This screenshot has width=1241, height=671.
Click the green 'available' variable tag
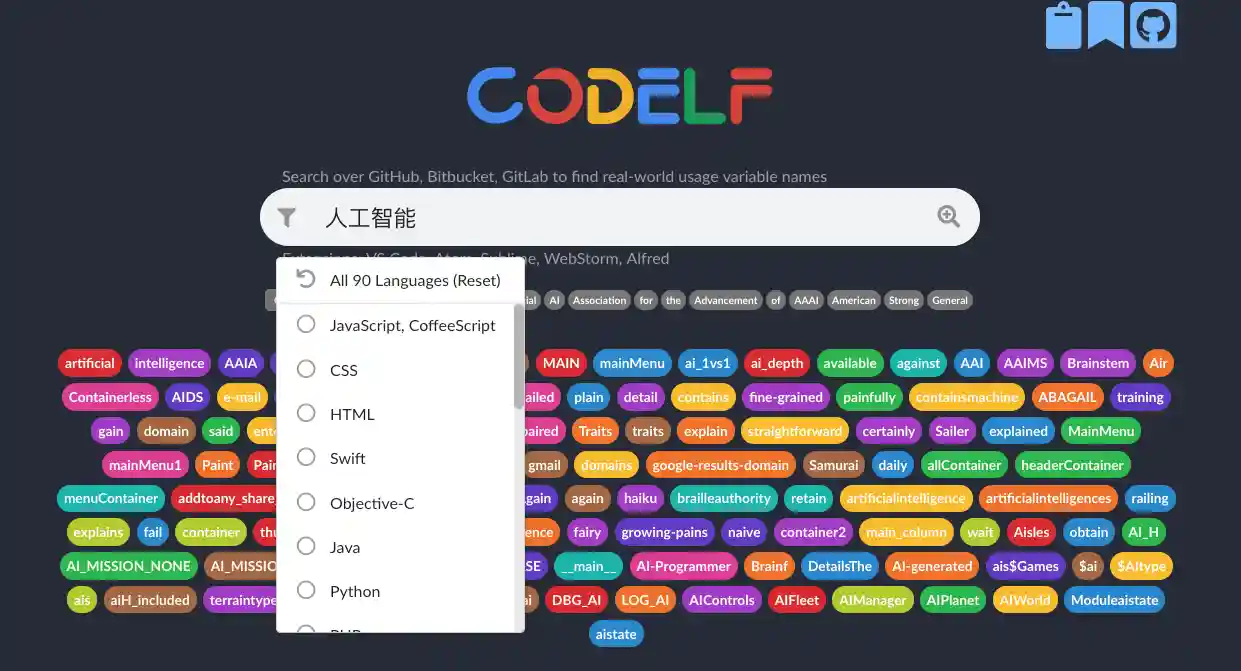point(850,363)
